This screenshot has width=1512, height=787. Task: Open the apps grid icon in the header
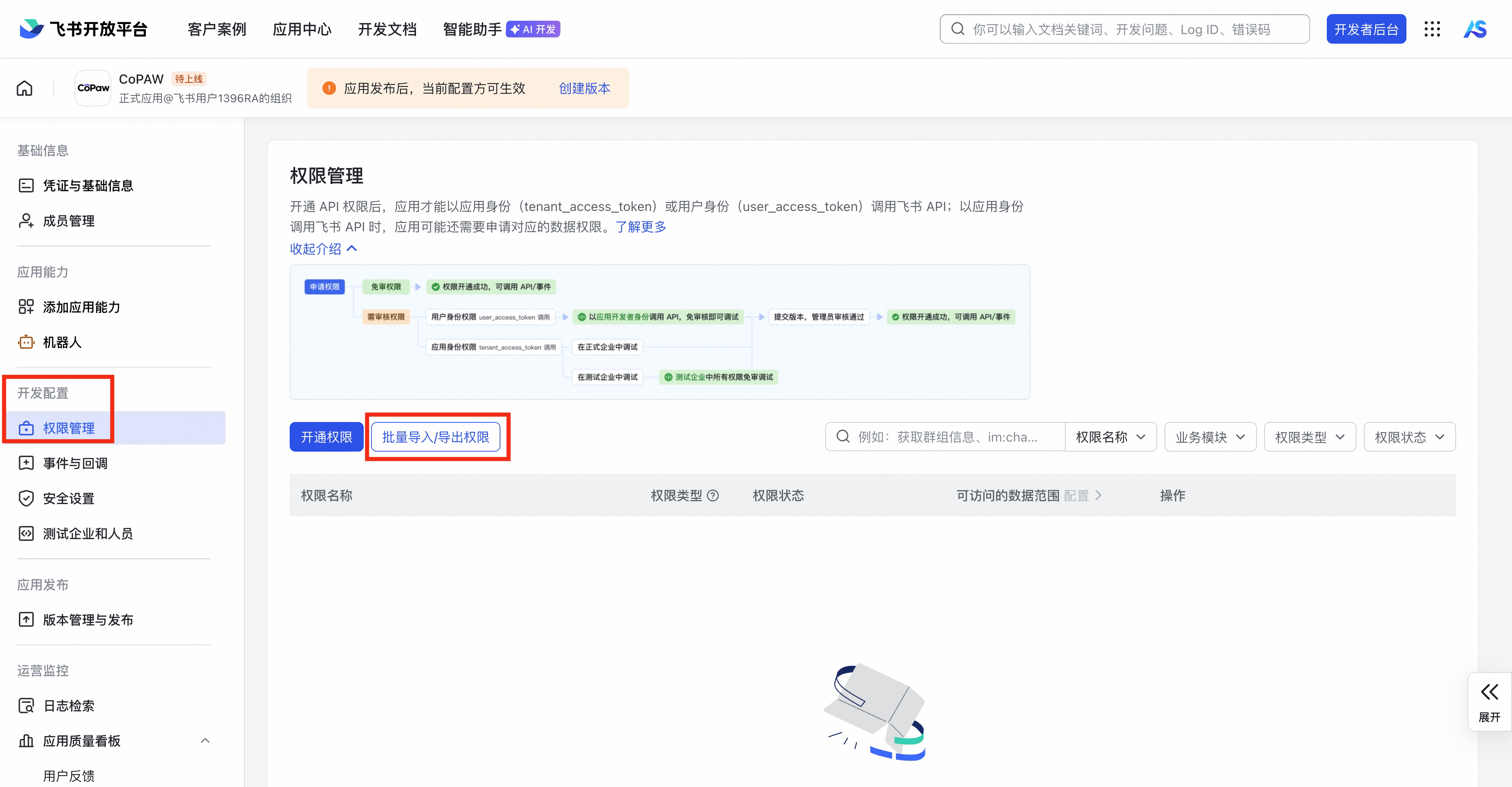(1432, 29)
